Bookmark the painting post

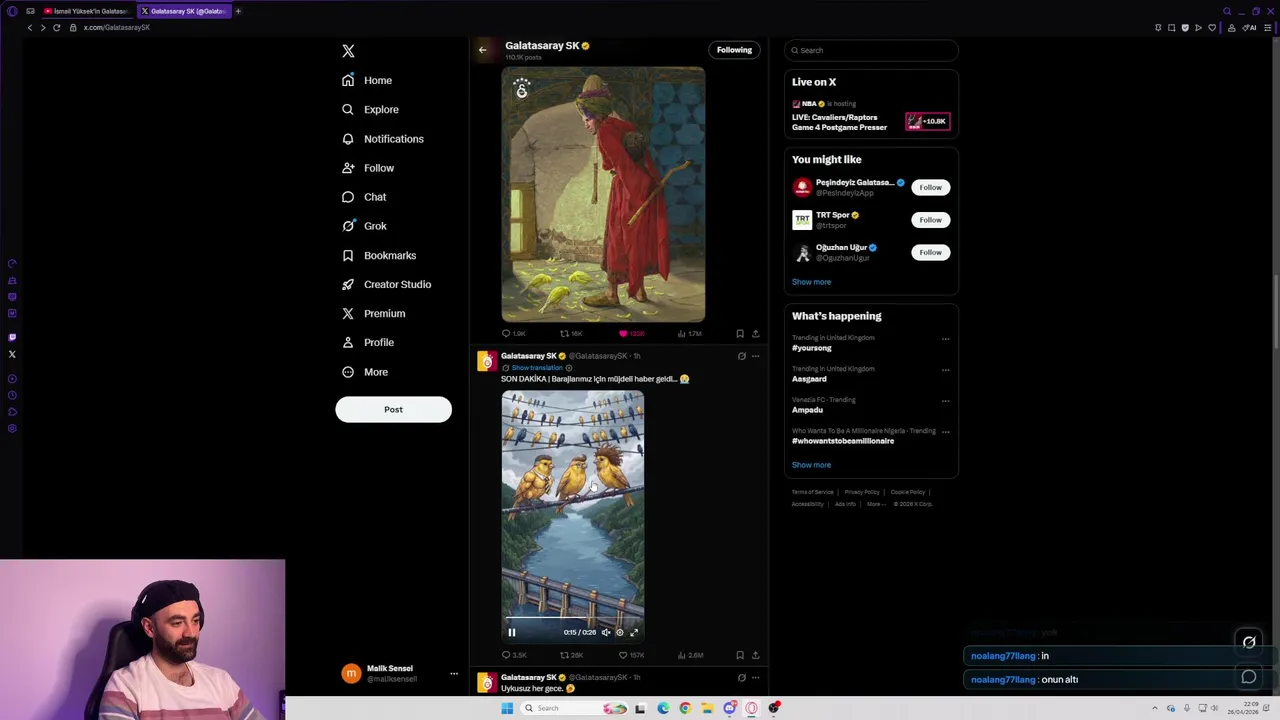click(x=739, y=334)
